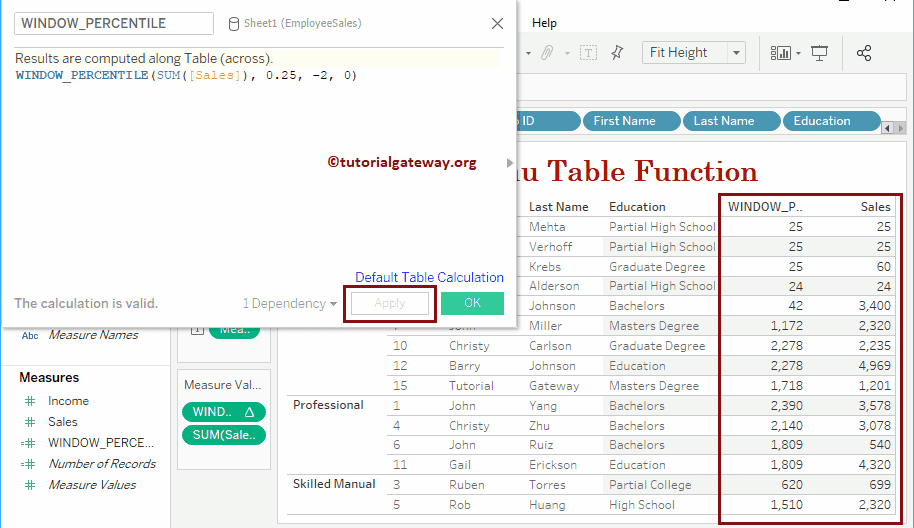Click the WIND.. measure value pill

(224, 412)
